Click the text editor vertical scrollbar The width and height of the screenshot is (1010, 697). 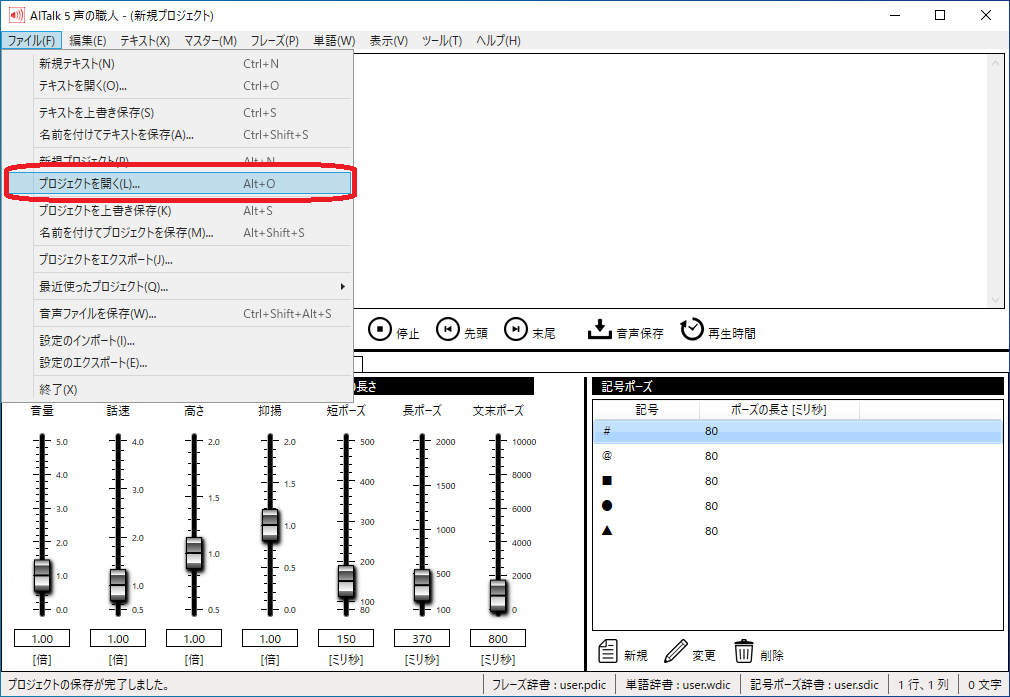pos(995,181)
